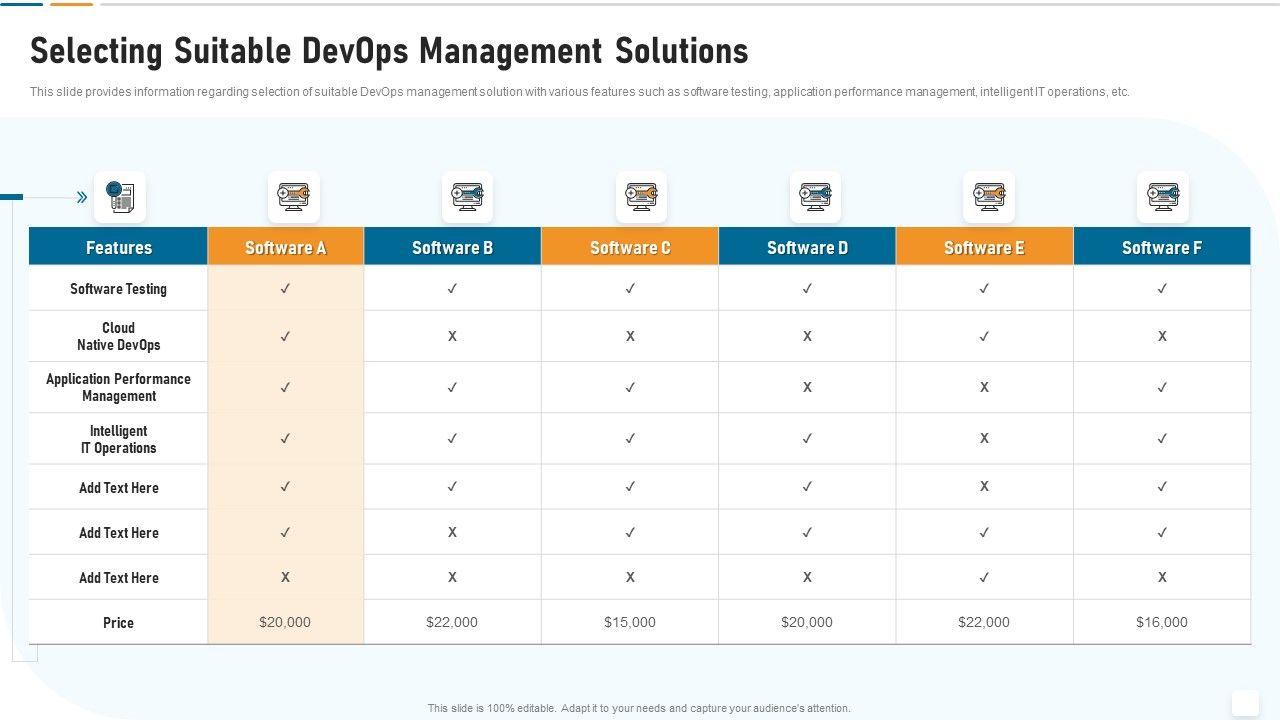Select Software A checkmark for Software Testing

point(285,288)
